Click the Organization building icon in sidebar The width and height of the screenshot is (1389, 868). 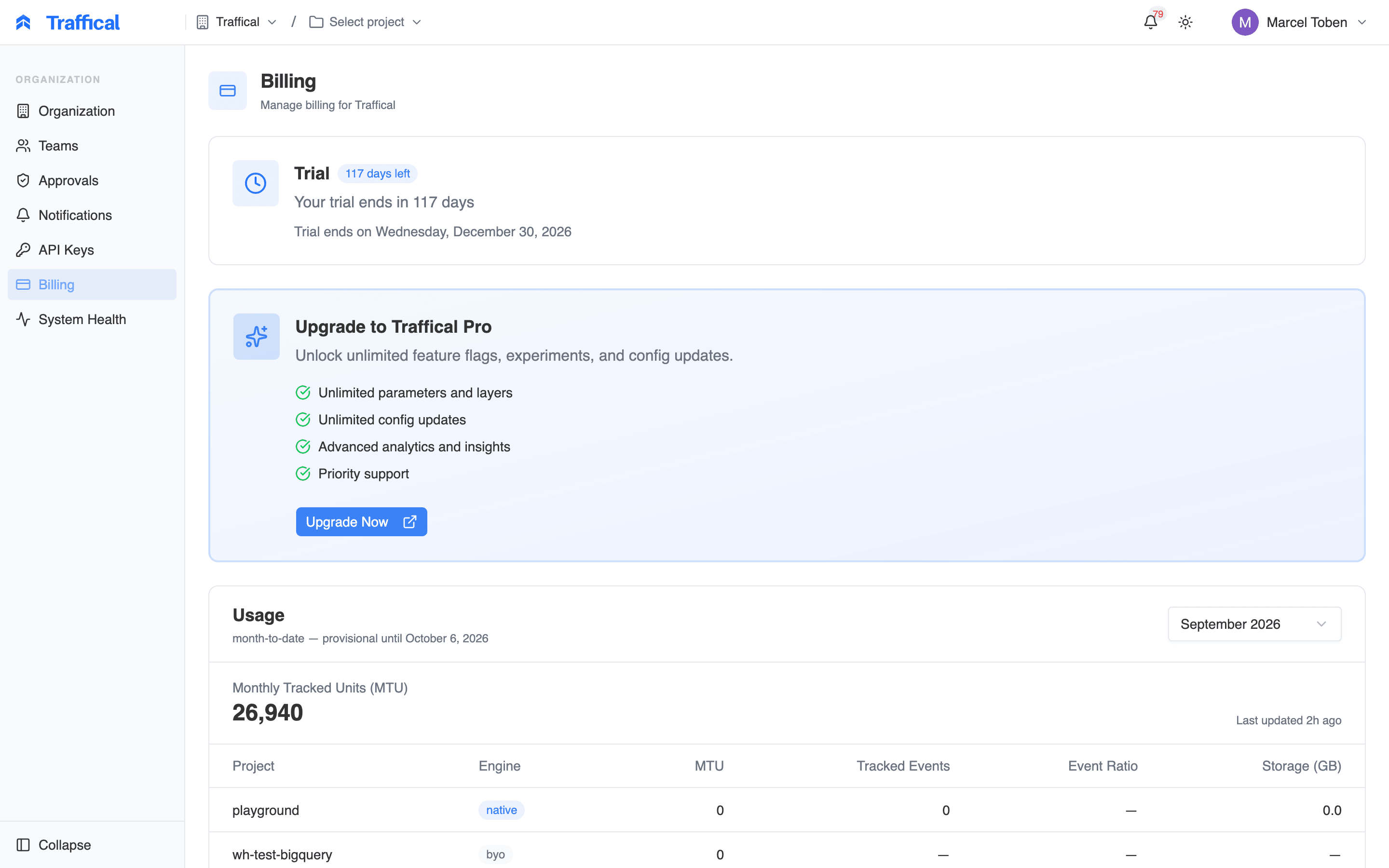23,111
